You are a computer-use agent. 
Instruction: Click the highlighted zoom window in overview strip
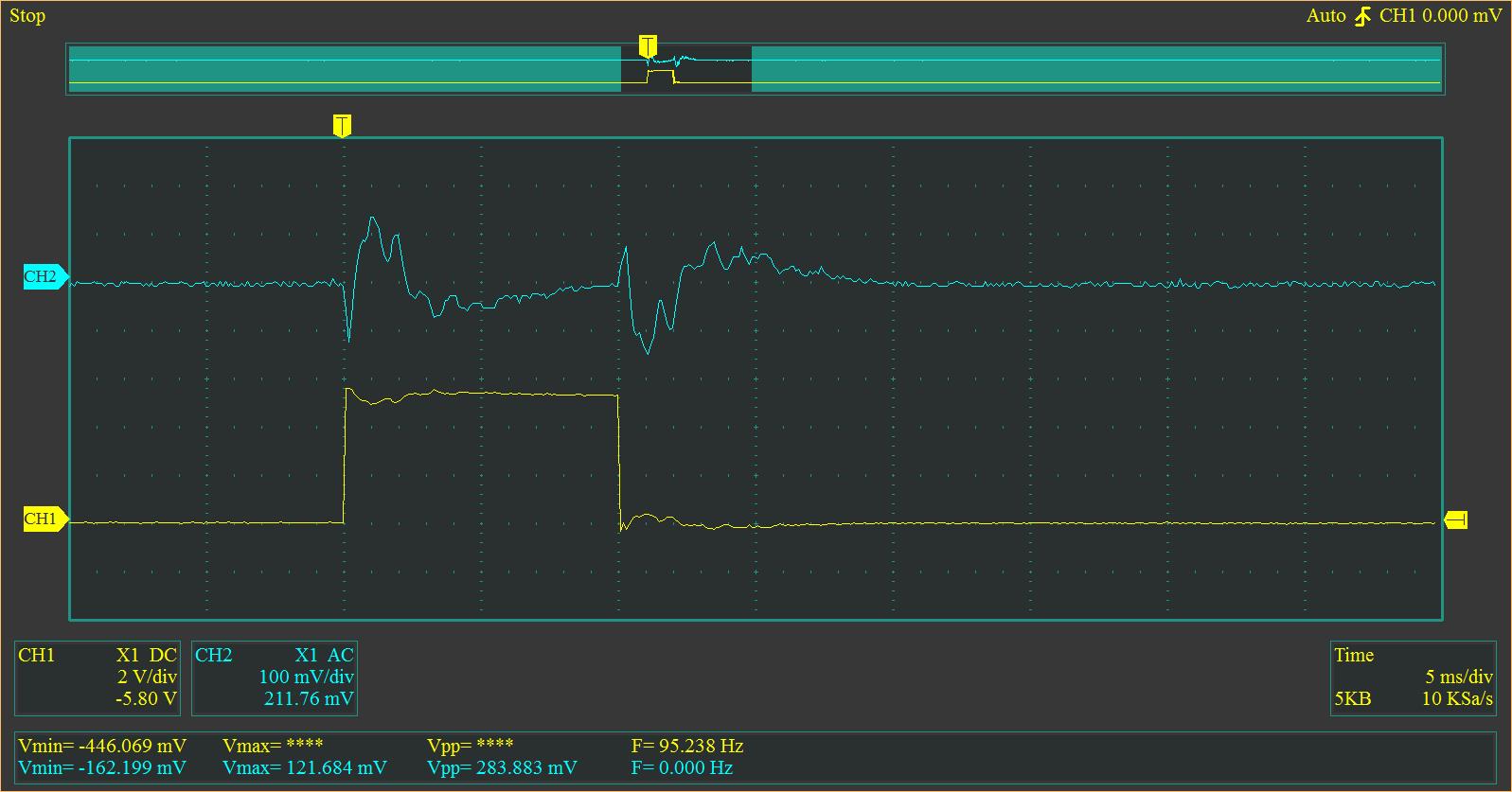pyautogui.click(x=686, y=69)
